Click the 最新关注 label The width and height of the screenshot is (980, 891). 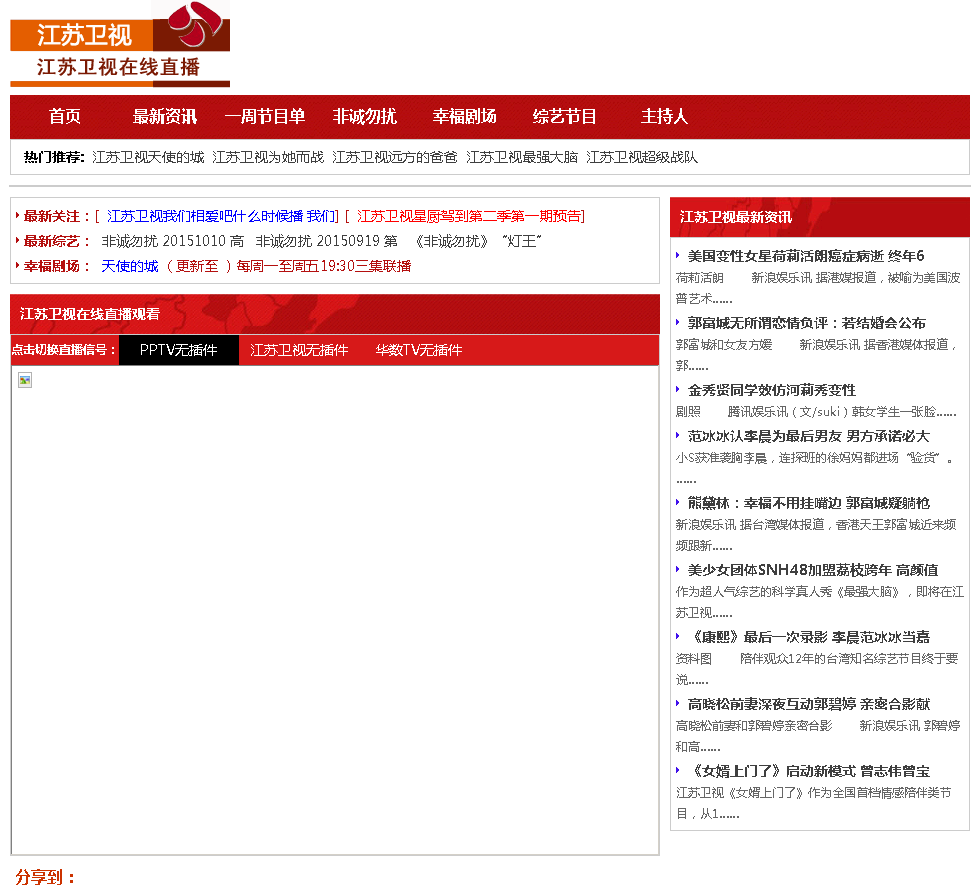[x=57, y=216]
